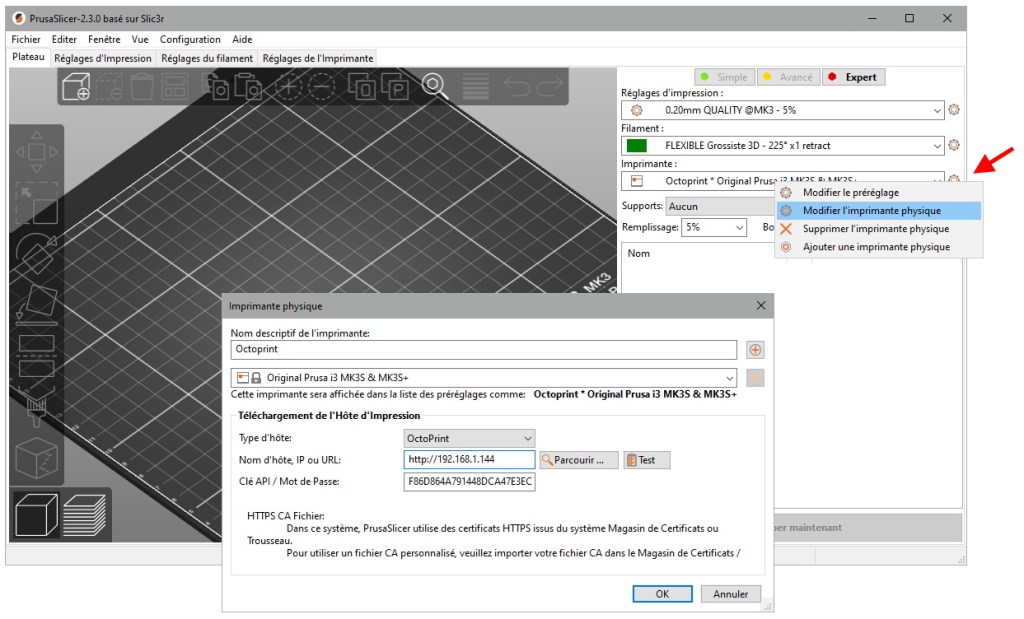This screenshot has width=1024, height=619.
Task: Select the Move tool in left toolbar
Action: click(36, 152)
